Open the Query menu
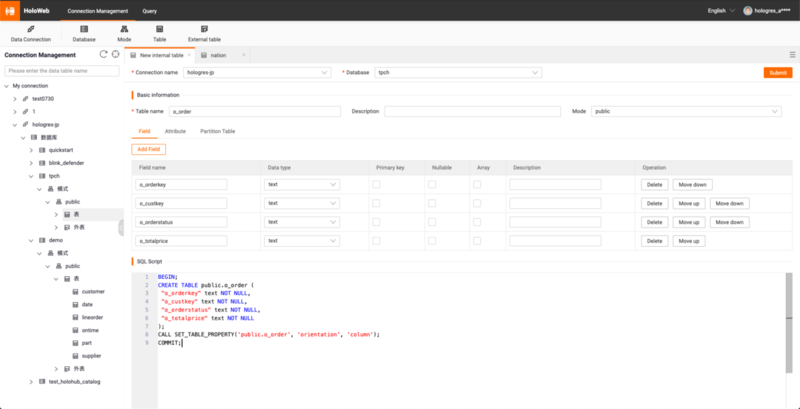This screenshot has height=409, width=800. [x=149, y=11]
